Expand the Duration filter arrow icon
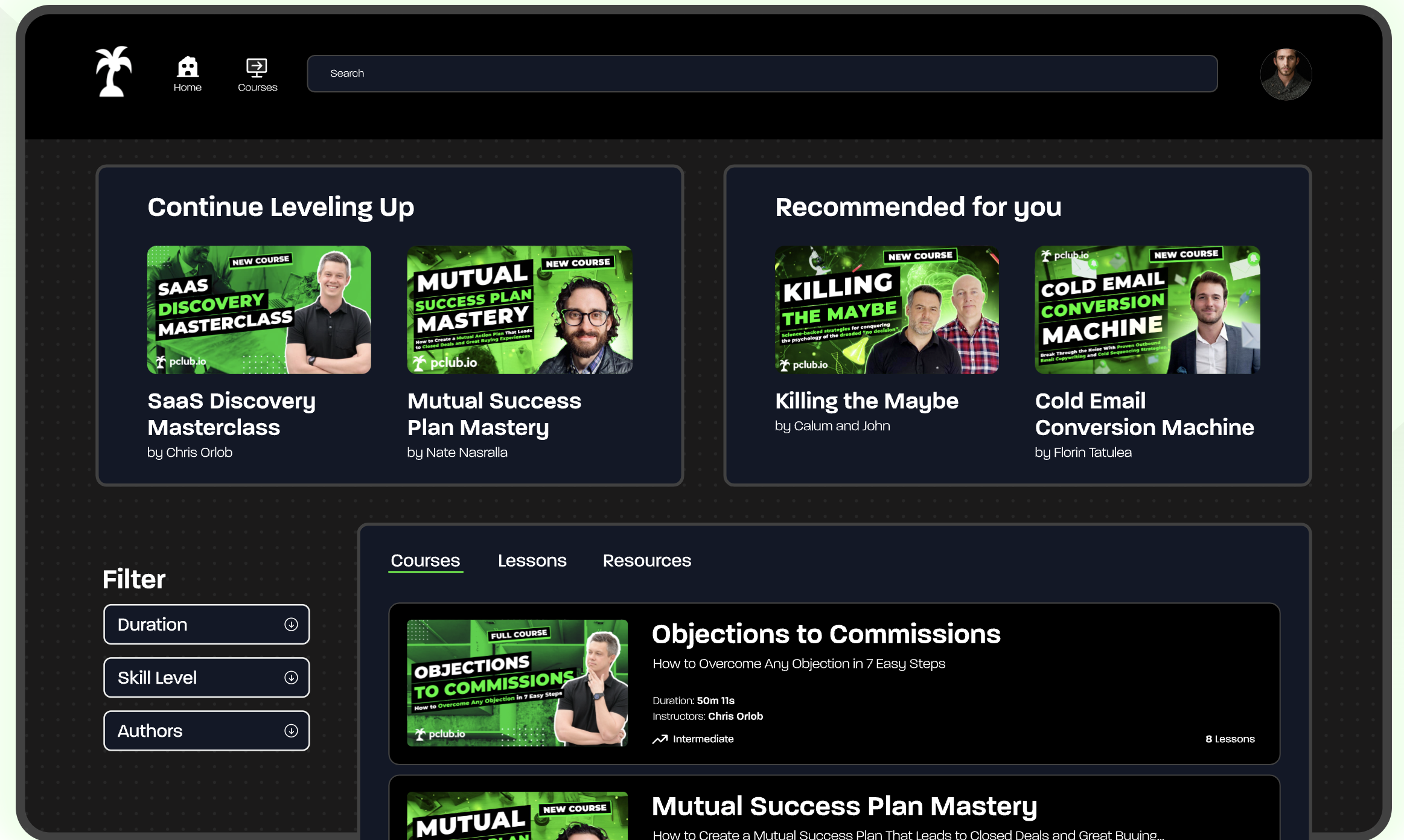 pos(291,625)
